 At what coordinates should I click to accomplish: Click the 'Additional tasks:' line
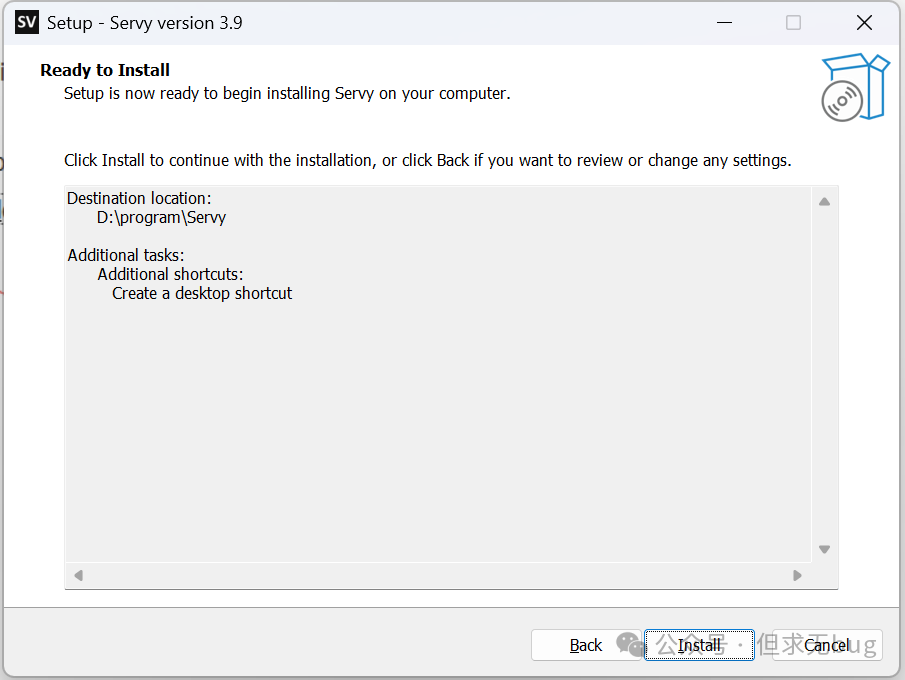[x=126, y=255]
